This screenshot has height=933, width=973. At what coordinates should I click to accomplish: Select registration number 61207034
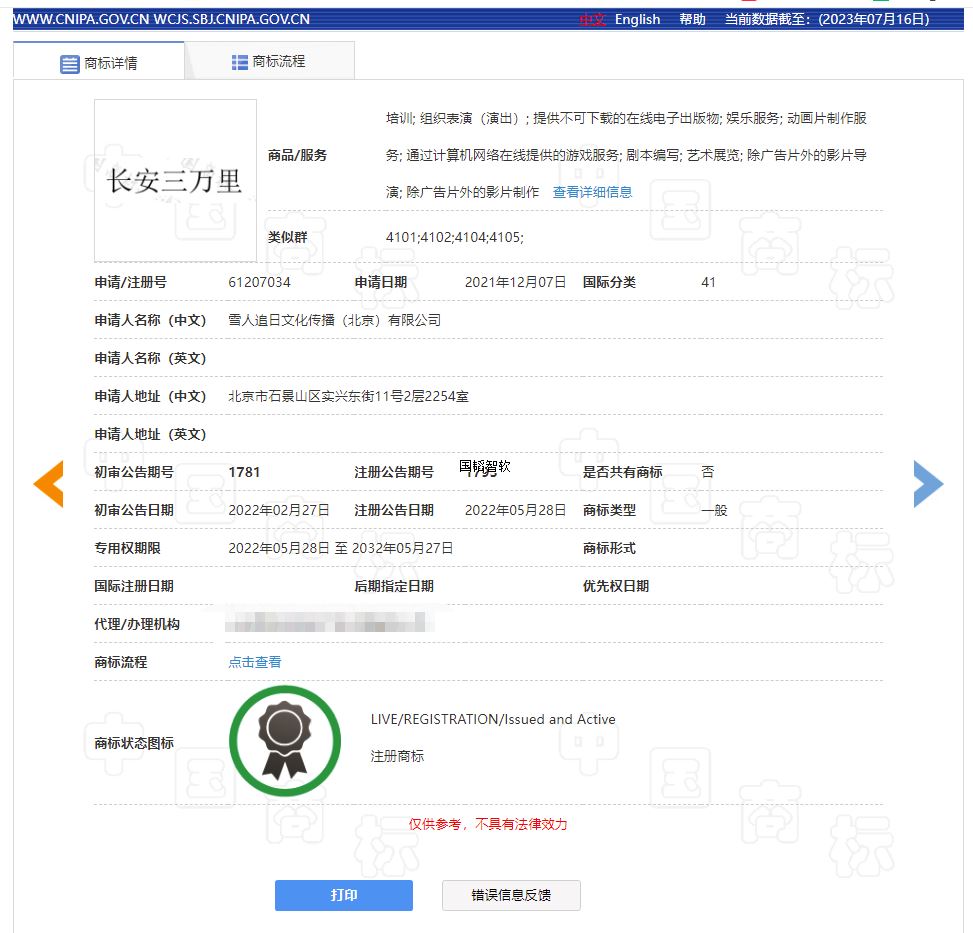[x=259, y=282]
